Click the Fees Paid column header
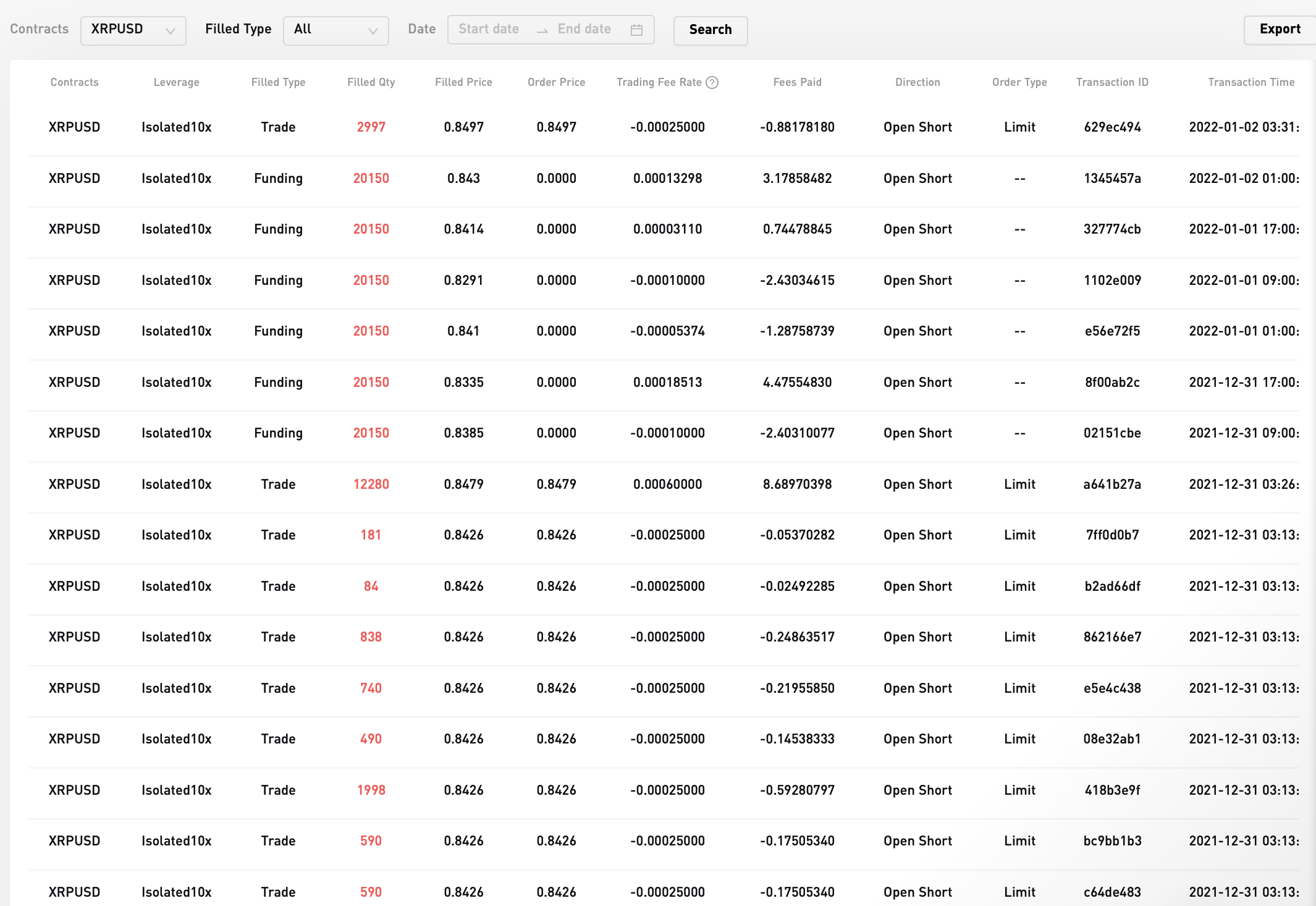Viewport: 1316px width, 906px height. 797,82
